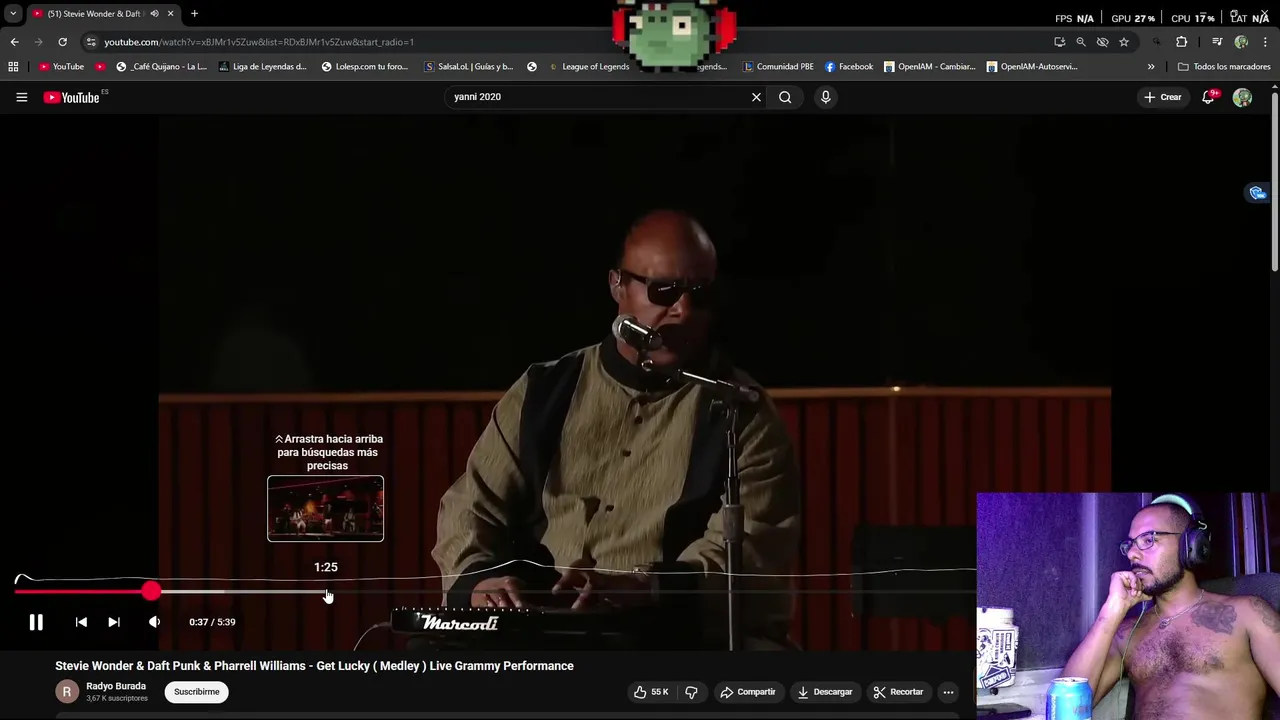Click the 0:37 / 5:39 time display
The width and height of the screenshot is (1280, 720).
(212, 622)
